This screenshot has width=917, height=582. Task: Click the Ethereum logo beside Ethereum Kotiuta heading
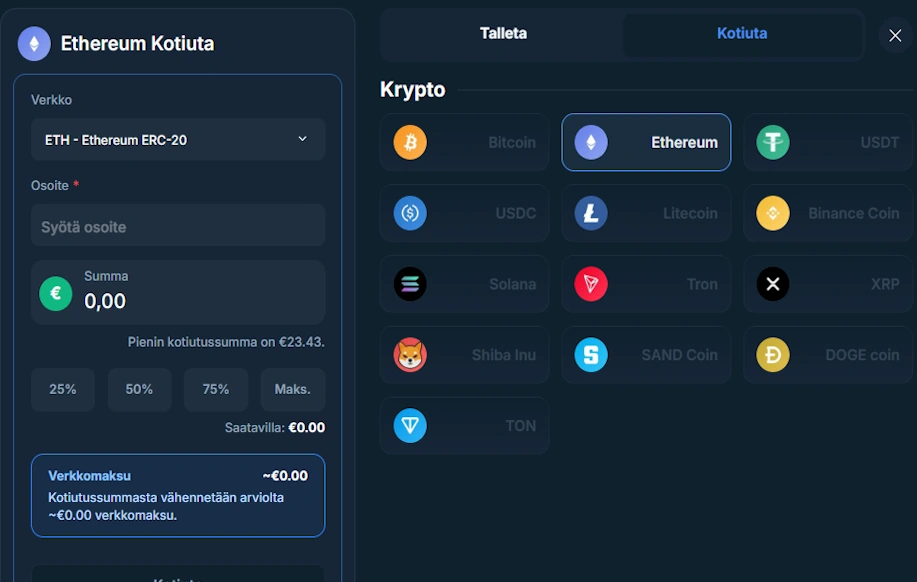click(x=35, y=44)
